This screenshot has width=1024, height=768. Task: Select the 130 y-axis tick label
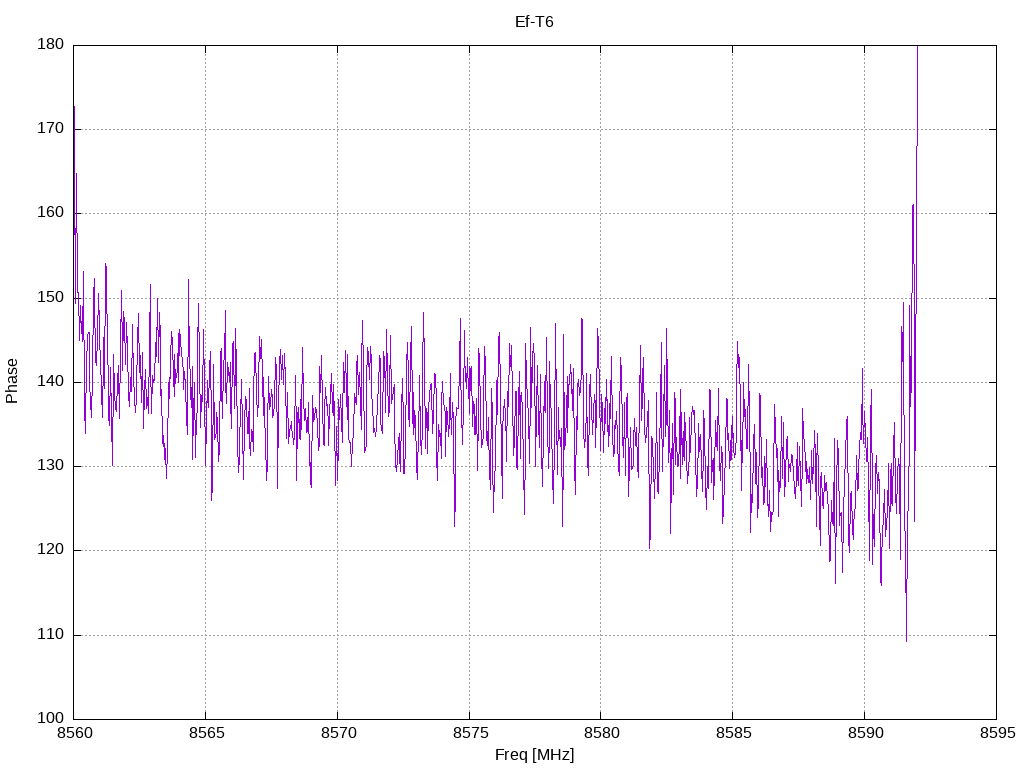(51, 466)
